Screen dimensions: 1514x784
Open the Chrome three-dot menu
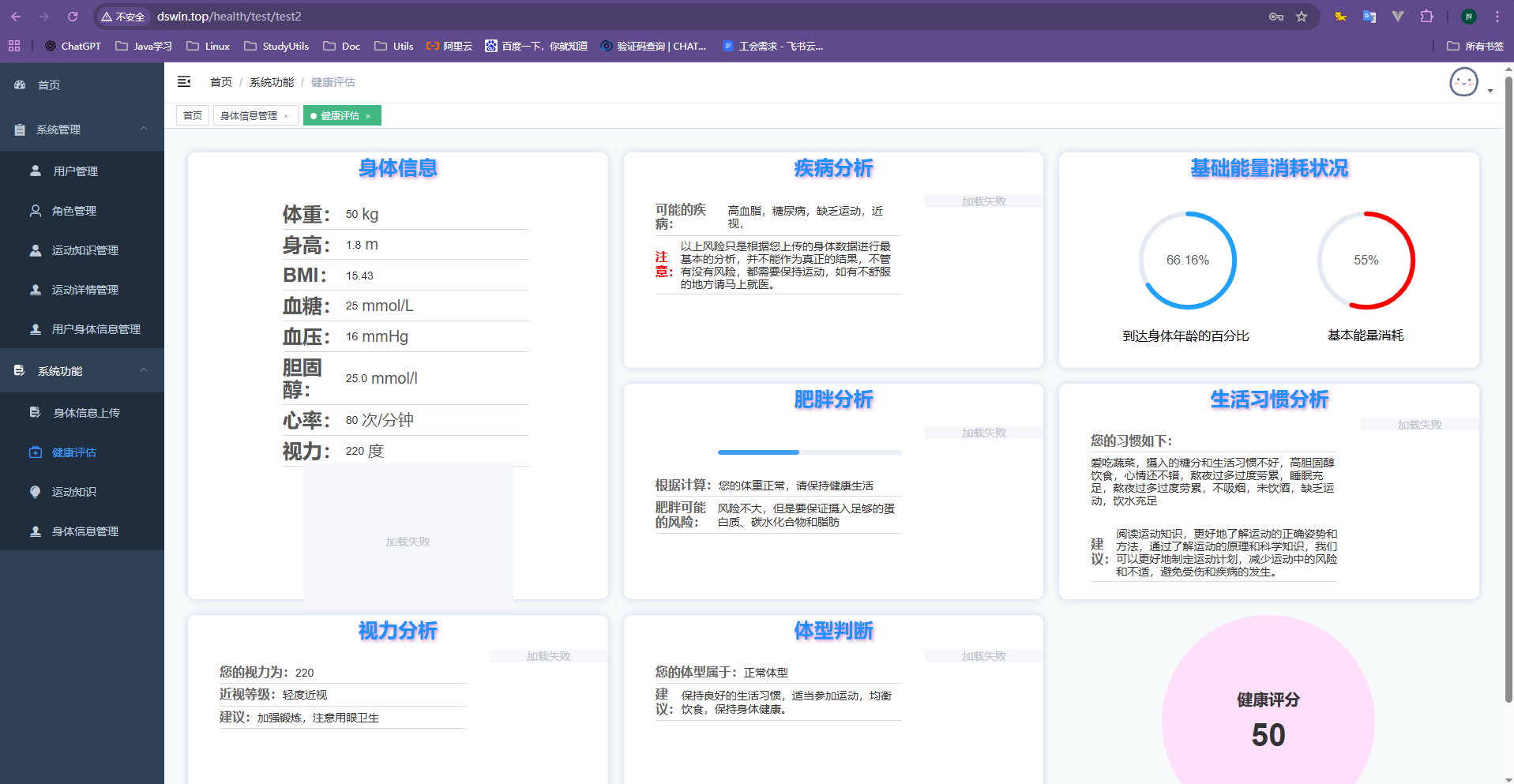1497,16
